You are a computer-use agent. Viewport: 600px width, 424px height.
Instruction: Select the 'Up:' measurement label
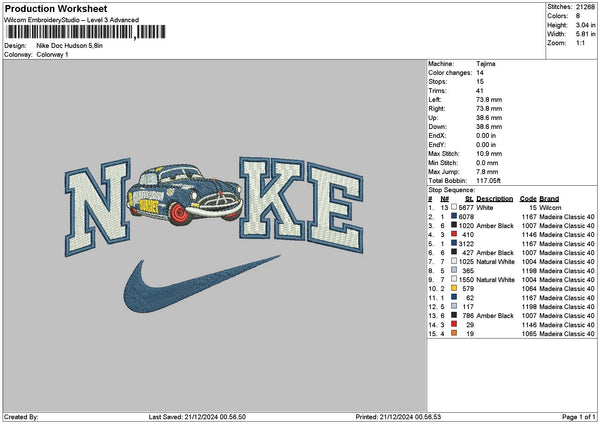click(x=433, y=117)
